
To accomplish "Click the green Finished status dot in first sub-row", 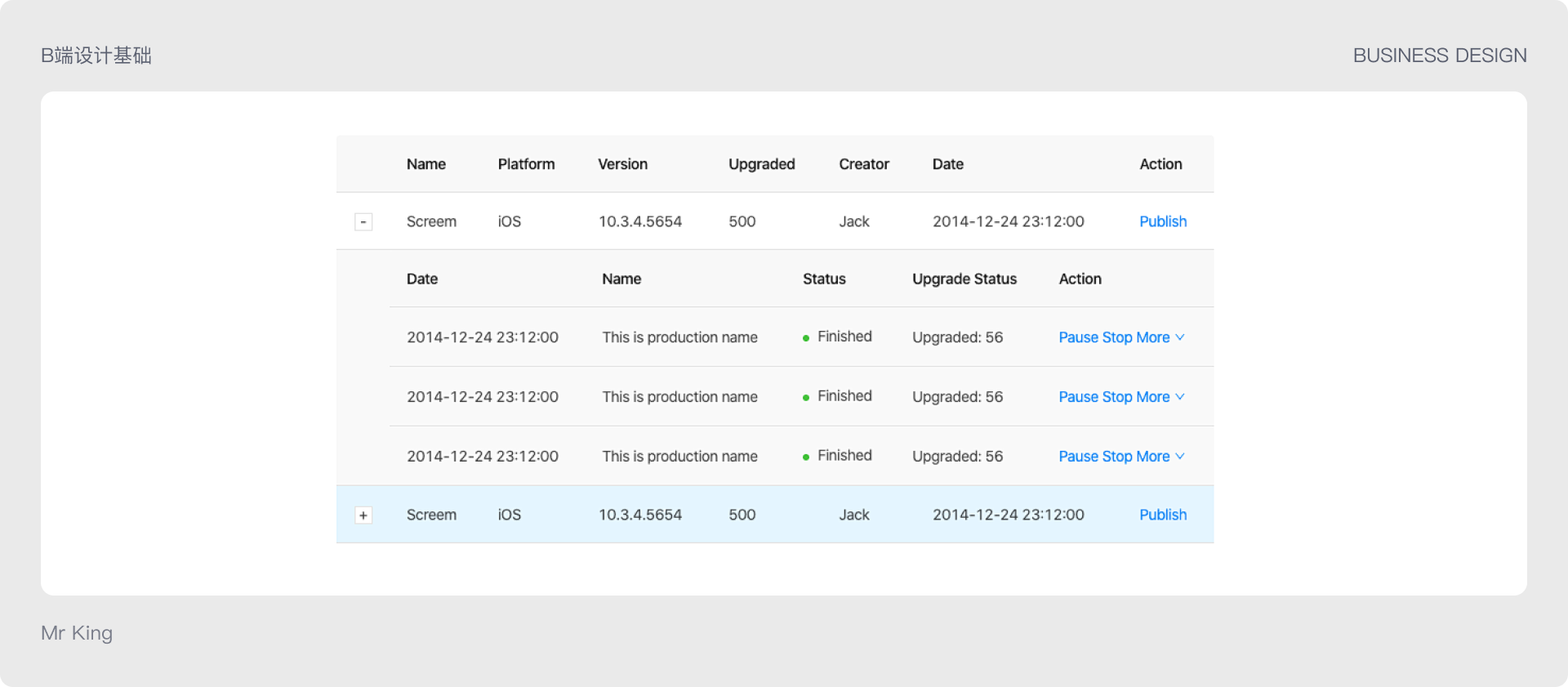I will click(x=806, y=338).
